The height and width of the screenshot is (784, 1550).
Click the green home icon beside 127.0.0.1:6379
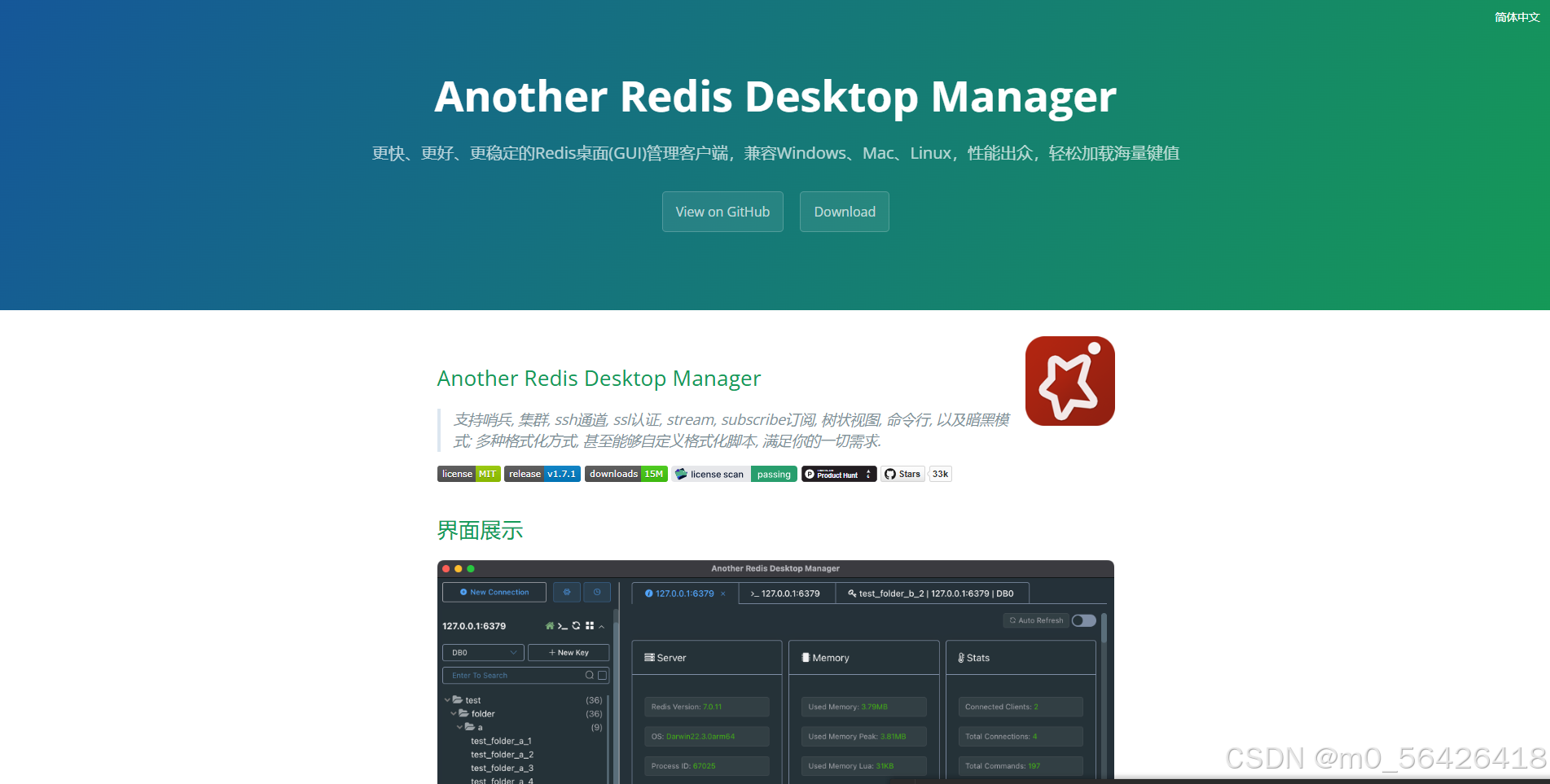click(550, 626)
